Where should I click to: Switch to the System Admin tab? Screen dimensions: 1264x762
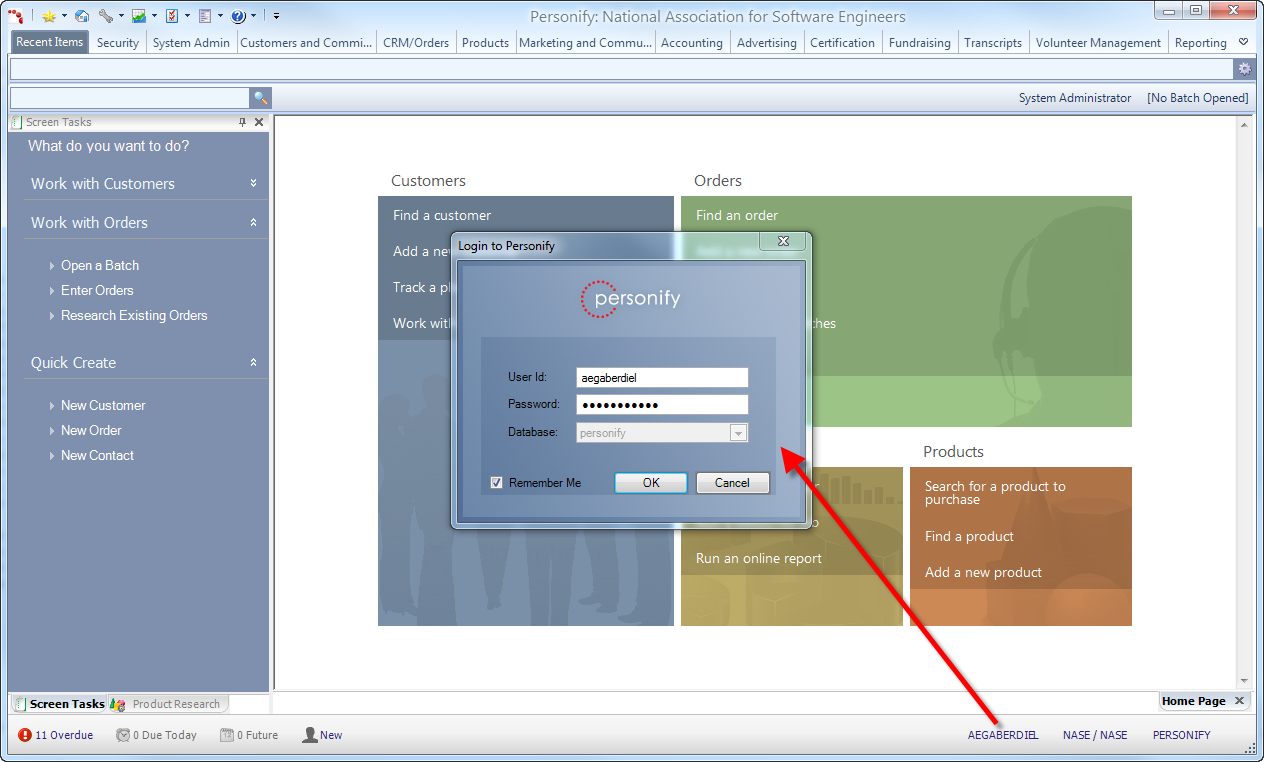pyautogui.click(x=191, y=43)
